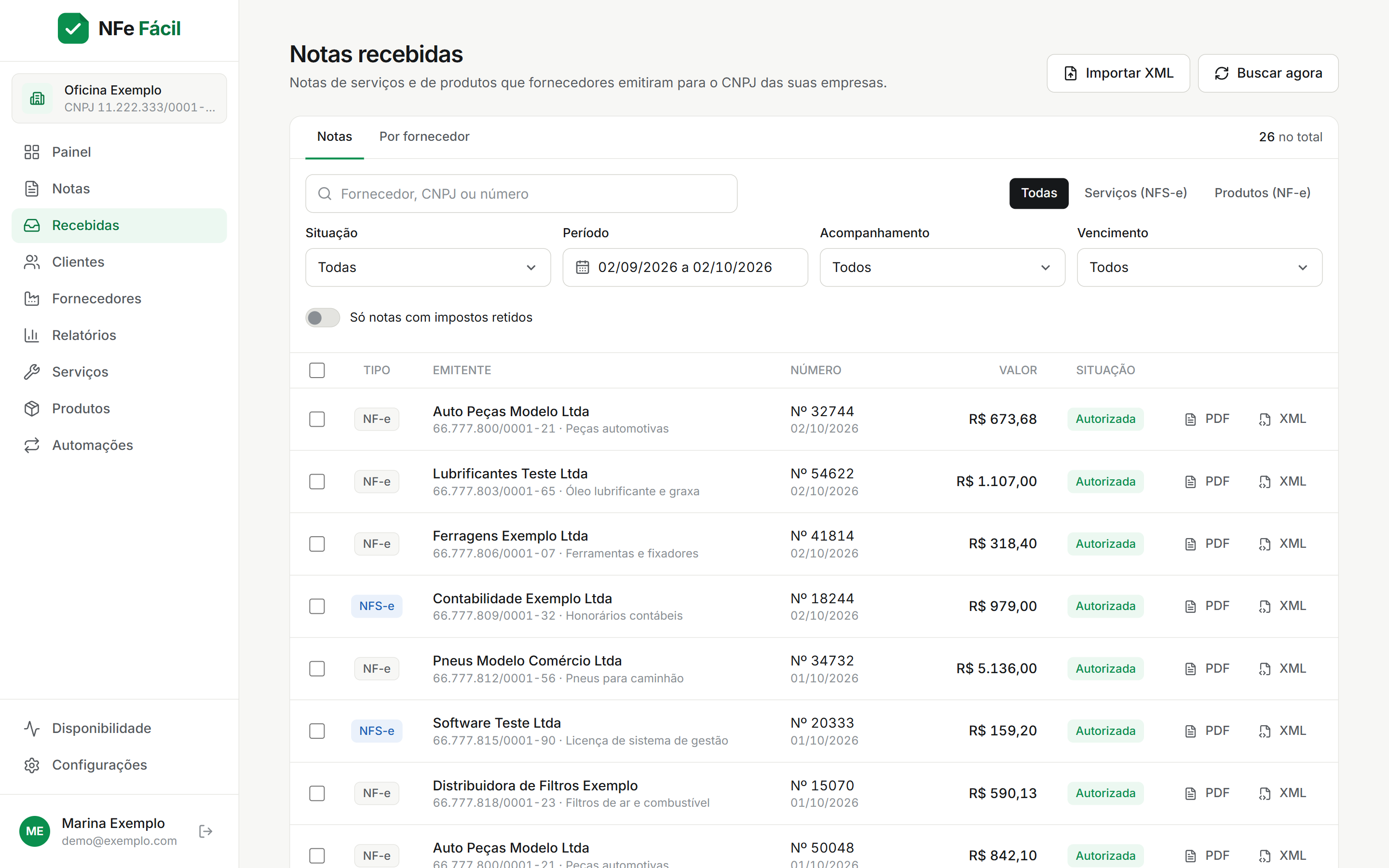Download PDF for Auto Peças Modelo Nº 32744
This screenshot has height=868, width=1389.
[x=1207, y=419]
